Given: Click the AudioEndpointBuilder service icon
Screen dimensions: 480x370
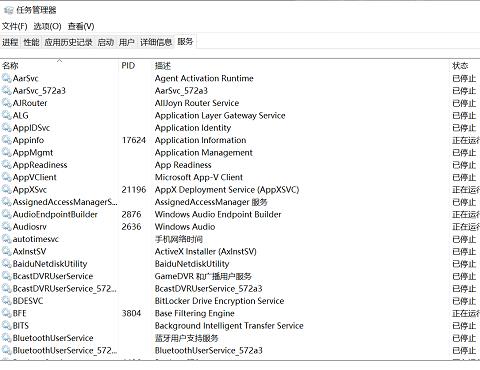Looking at the screenshot, I should coord(6,214).
